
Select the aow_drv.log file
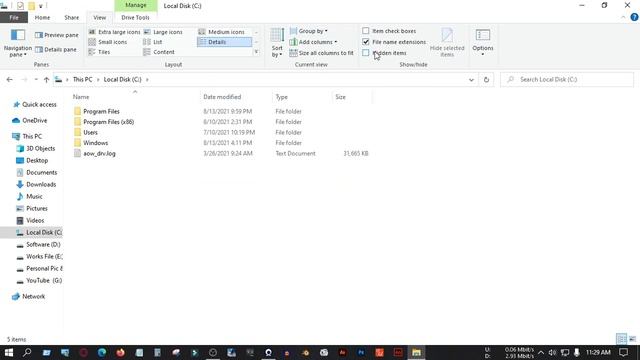tap(99, 153)
